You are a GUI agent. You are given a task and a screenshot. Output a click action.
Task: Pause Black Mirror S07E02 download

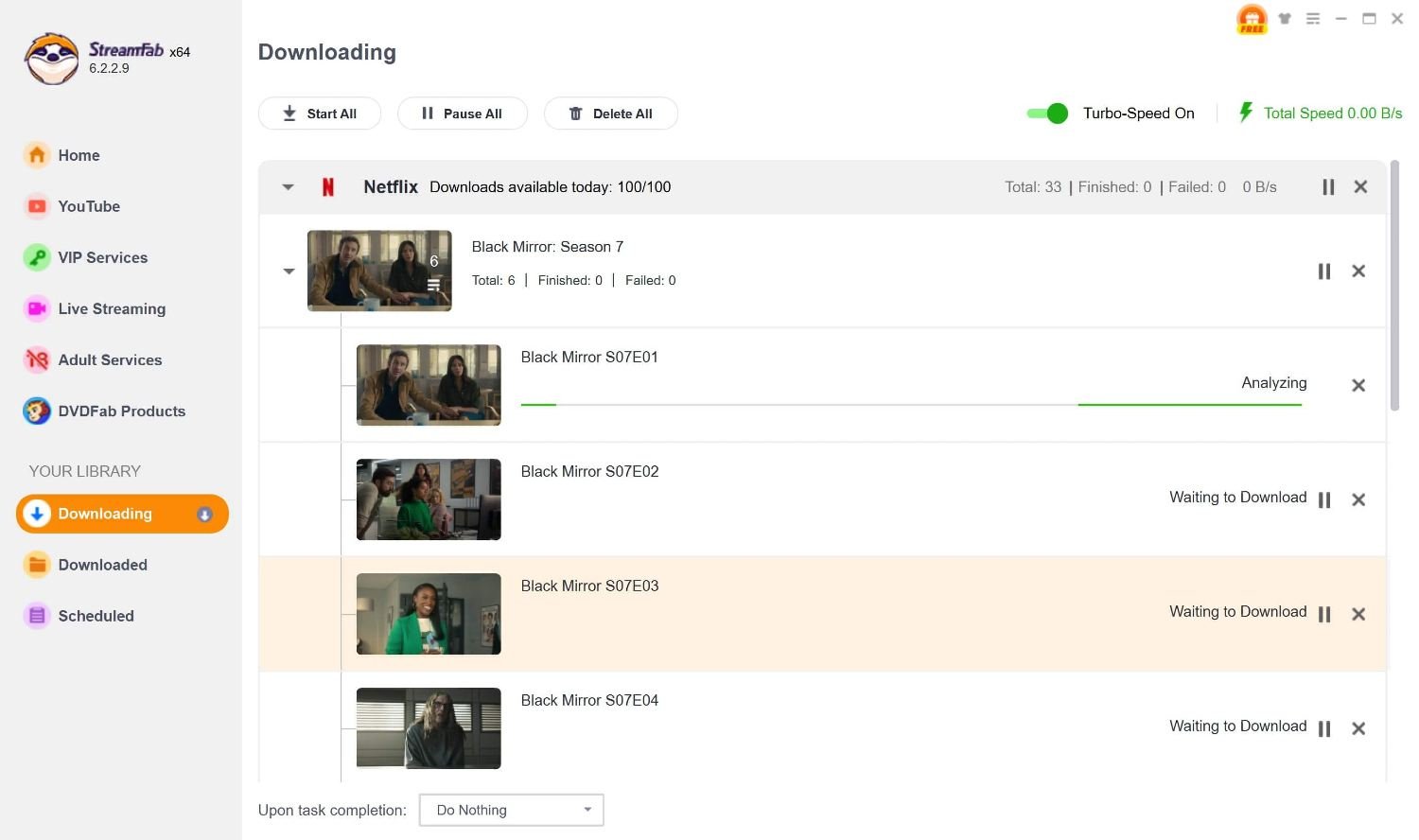click(x=1324, y=499)
